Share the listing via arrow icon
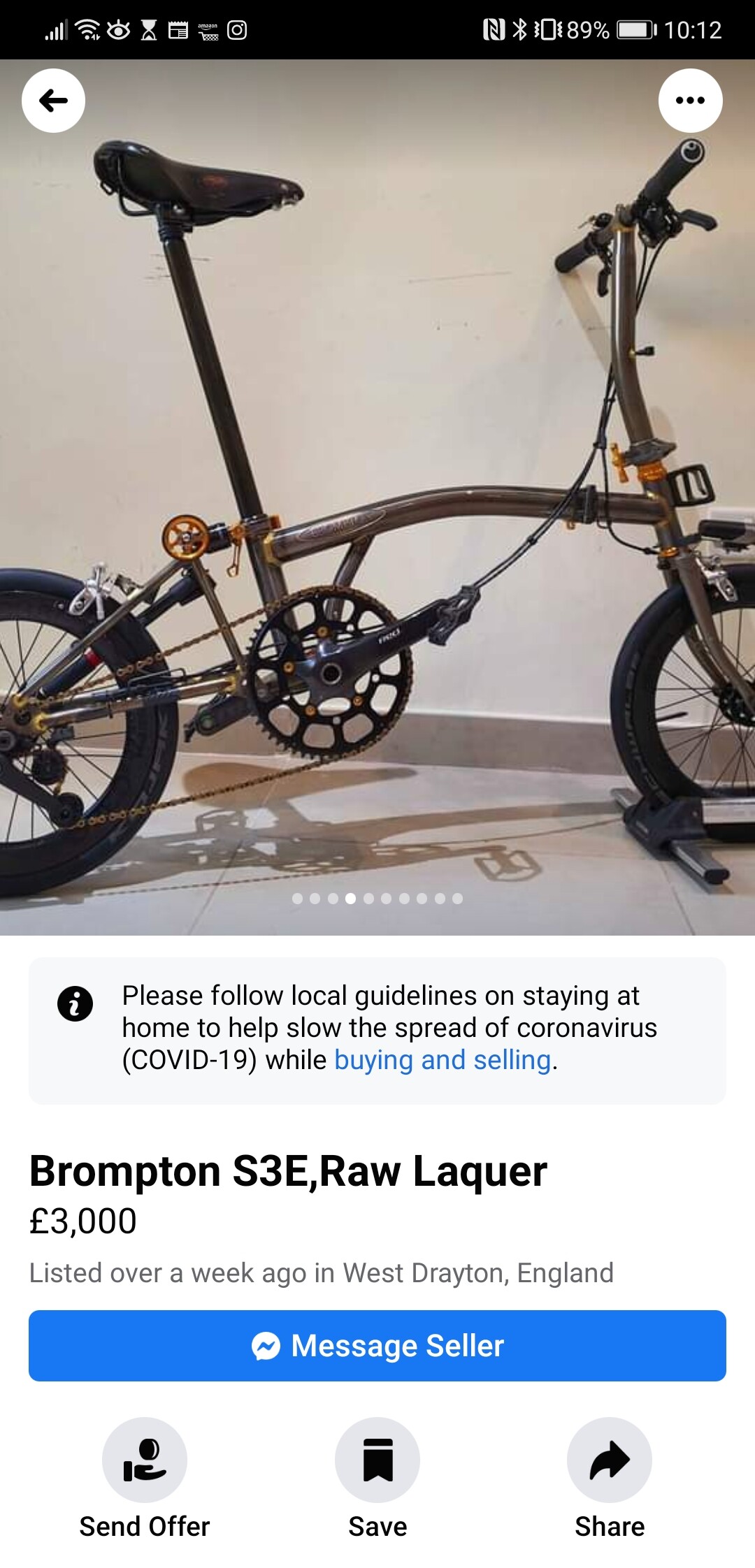The height and width of the screenshot is (1568, 755). click(610, 1460)
